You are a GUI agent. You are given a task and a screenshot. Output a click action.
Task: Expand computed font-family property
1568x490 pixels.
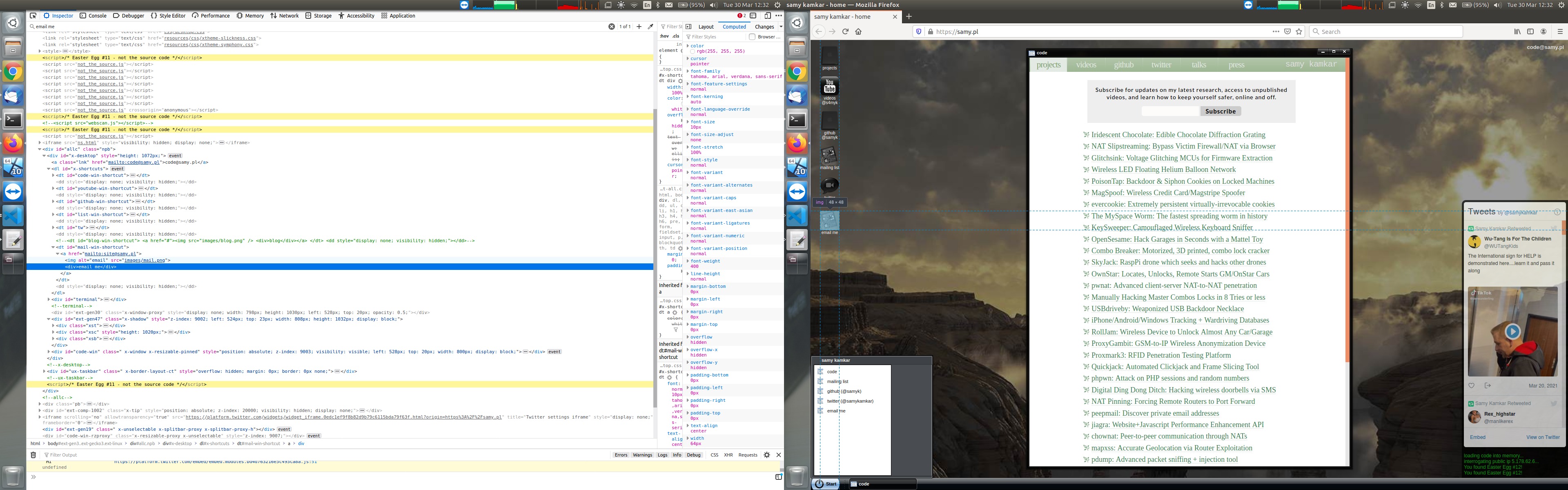point(688,71)
